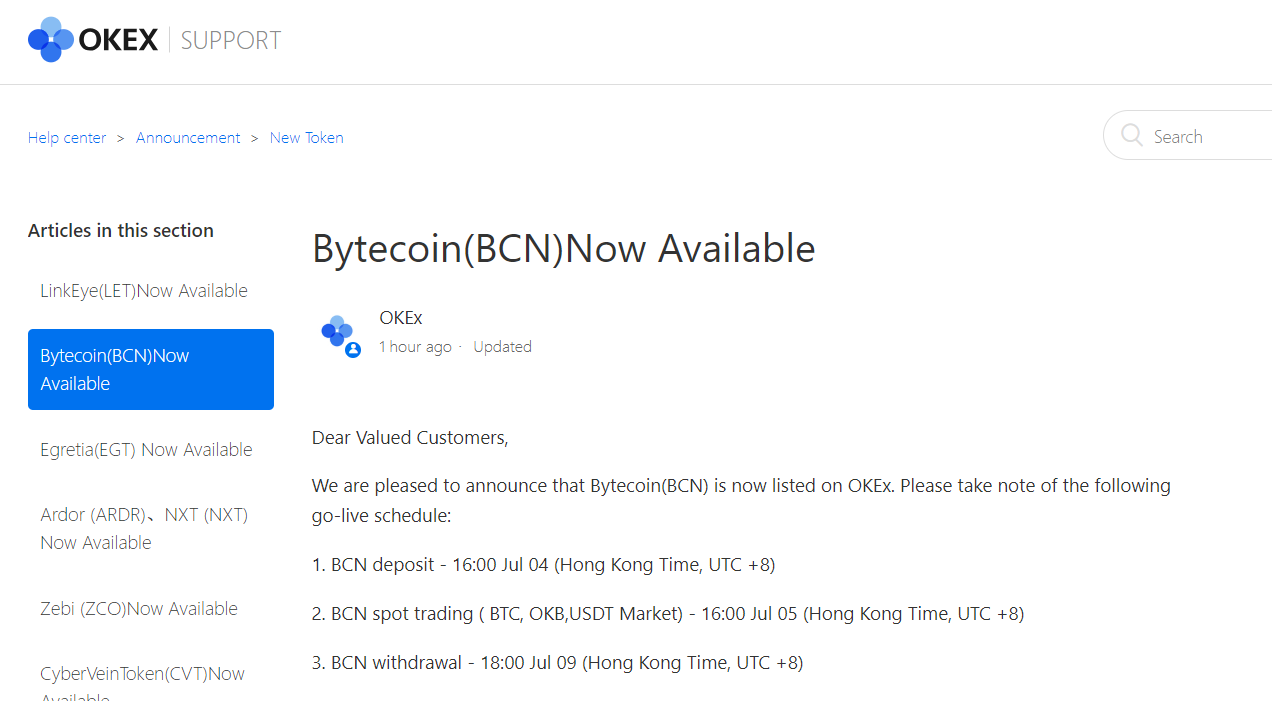Click the OKEX wordmark text
Viewport: 1272px width, 701px height.
click(x=118, y=40)
